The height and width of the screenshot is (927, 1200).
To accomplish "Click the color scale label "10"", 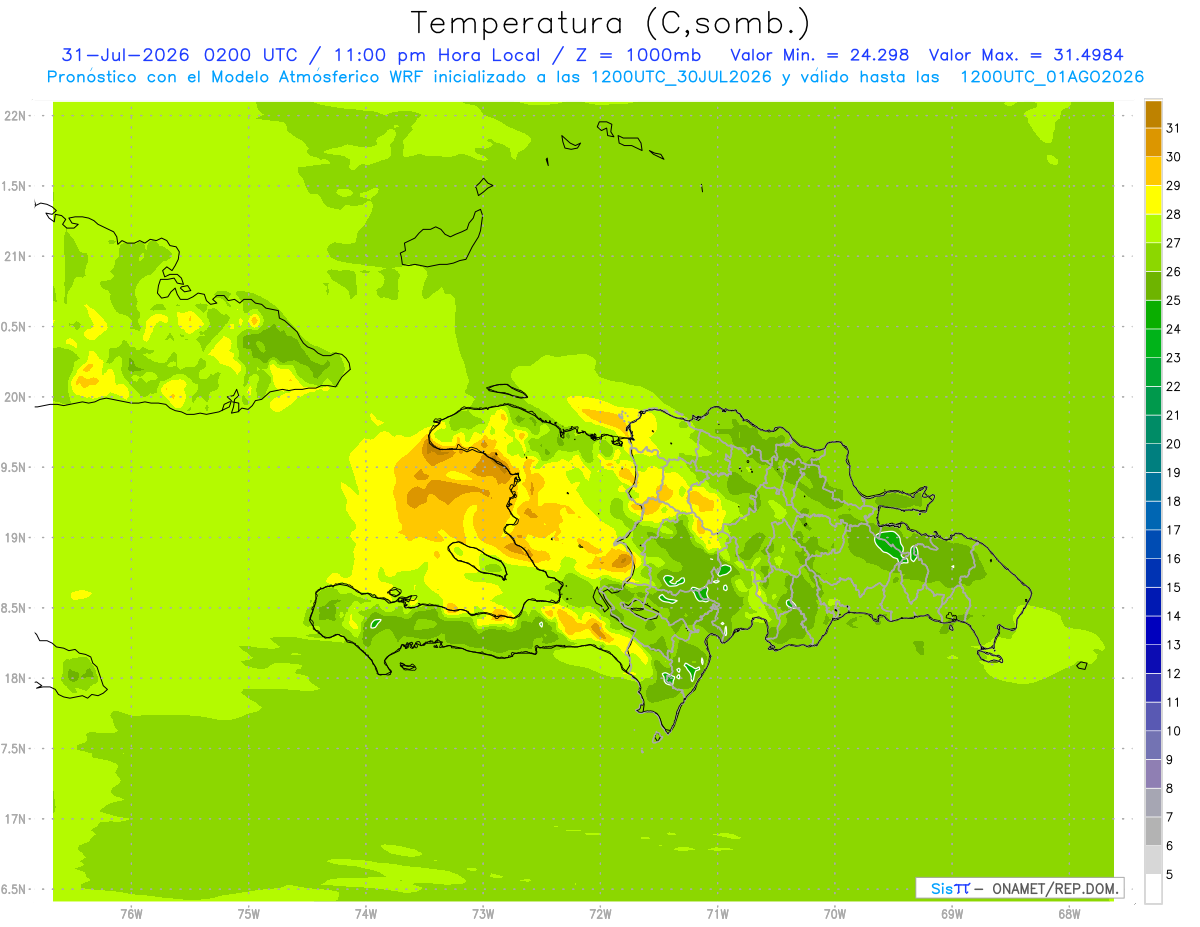I will (x=1173, y=731).
